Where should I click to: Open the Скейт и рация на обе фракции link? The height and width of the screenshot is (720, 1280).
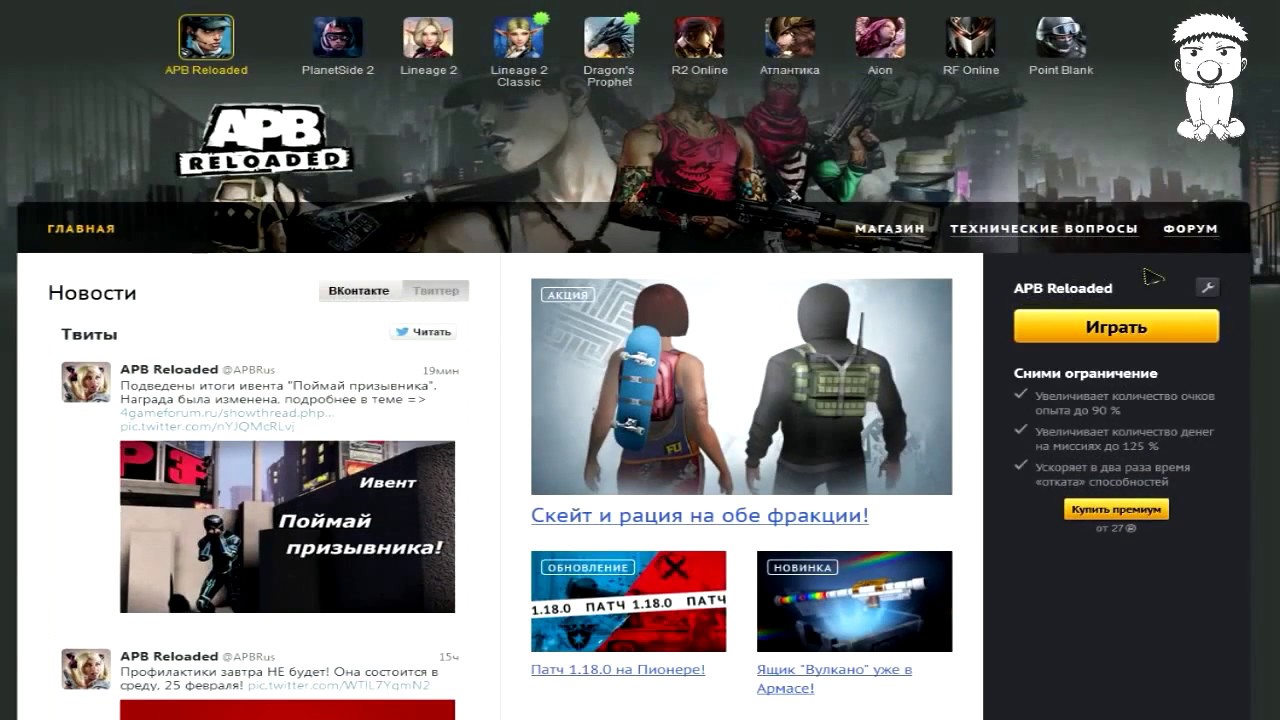700,516
